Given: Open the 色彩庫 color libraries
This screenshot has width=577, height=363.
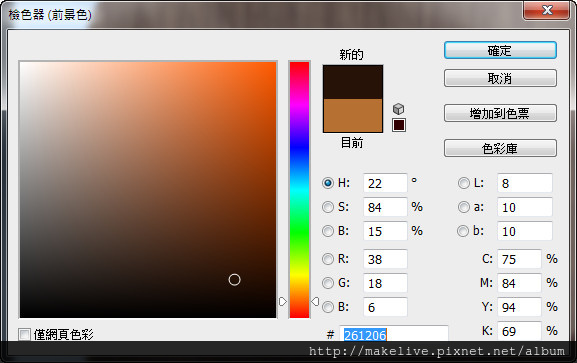Looking at the screenshot, I should point(500,148).
